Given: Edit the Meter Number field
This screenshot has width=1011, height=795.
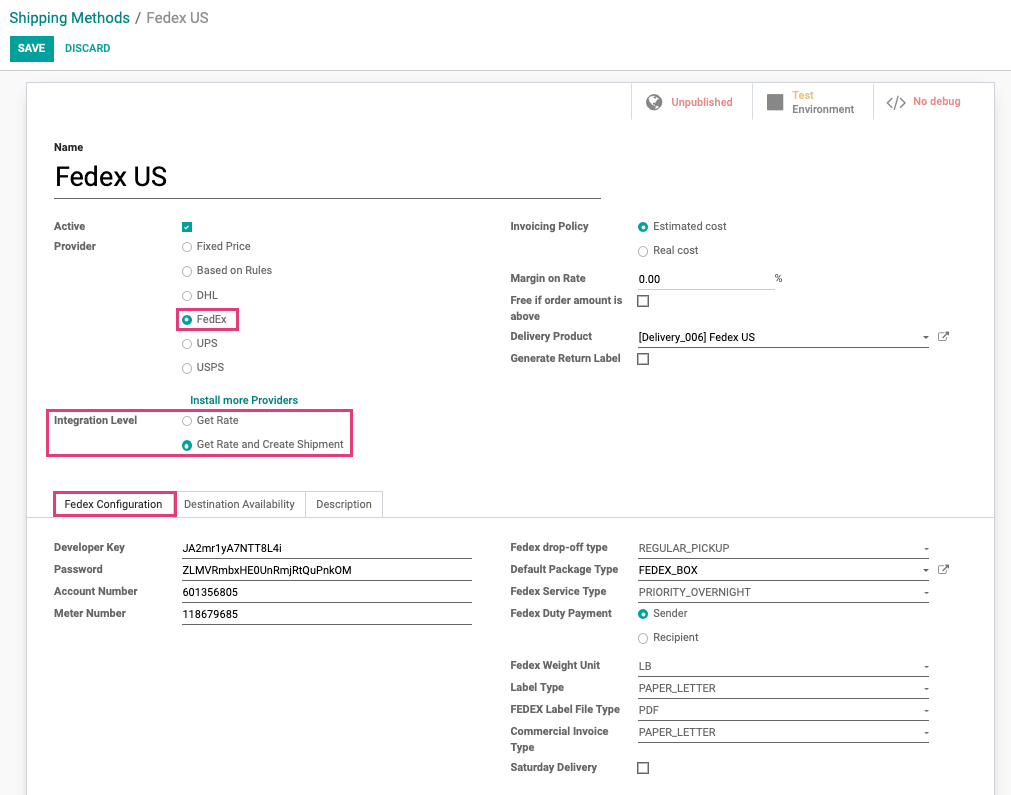Looking at the screenshot, I should (x=327, y=614).
